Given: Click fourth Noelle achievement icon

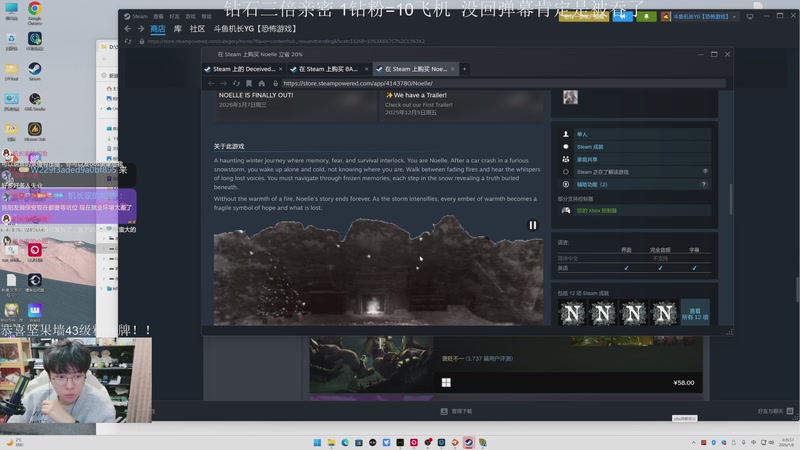Looking at the screenshot, I should click(664, 313).
